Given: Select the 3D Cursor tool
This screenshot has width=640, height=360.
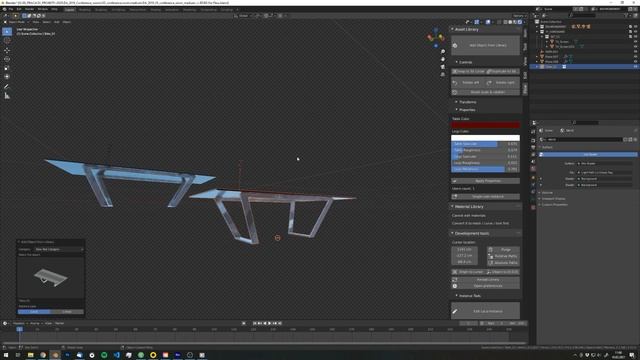Looking at the screenshot, I should 7,40.
